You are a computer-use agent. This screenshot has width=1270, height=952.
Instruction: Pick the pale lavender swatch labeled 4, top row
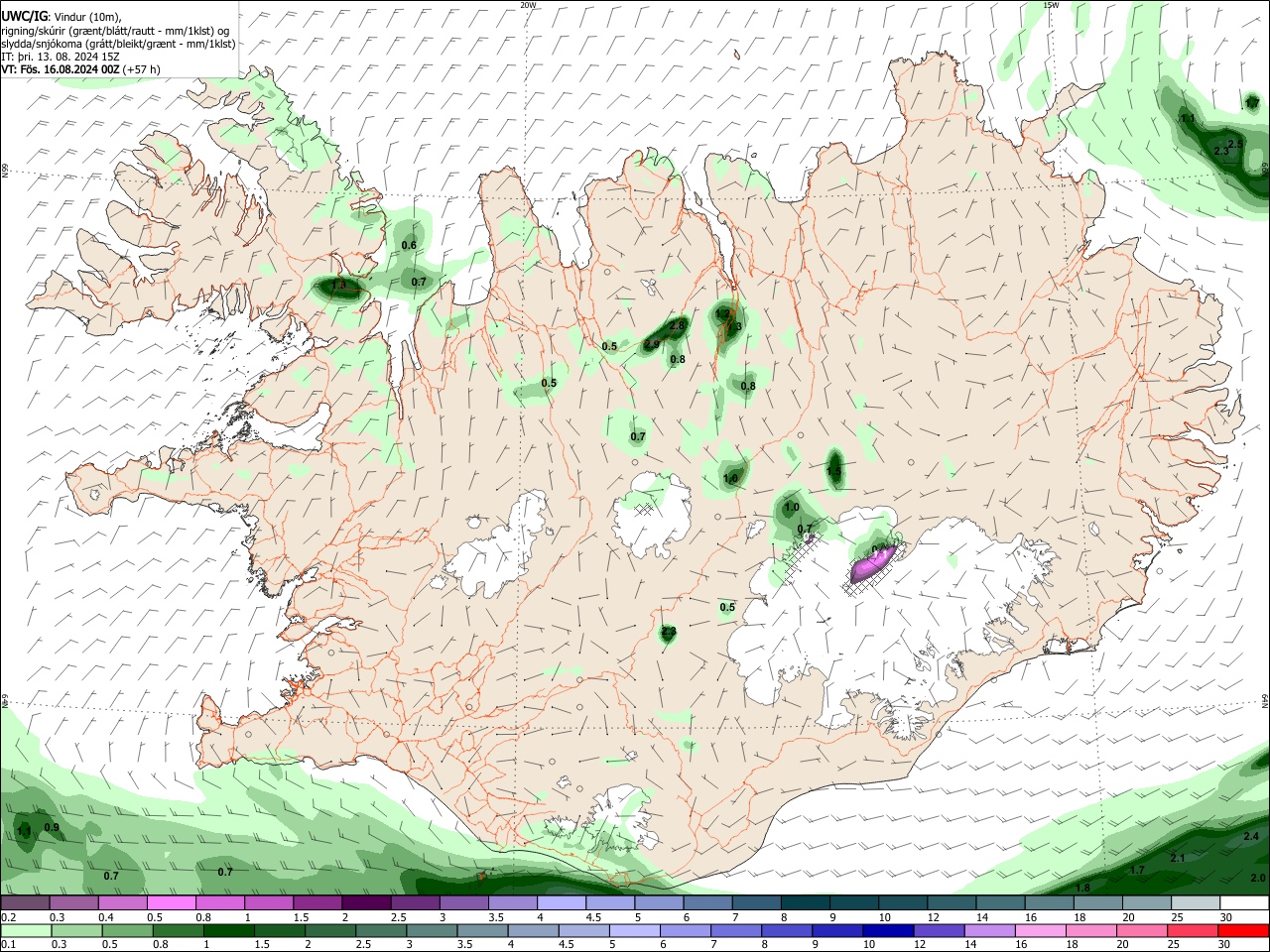coord(562,903)
